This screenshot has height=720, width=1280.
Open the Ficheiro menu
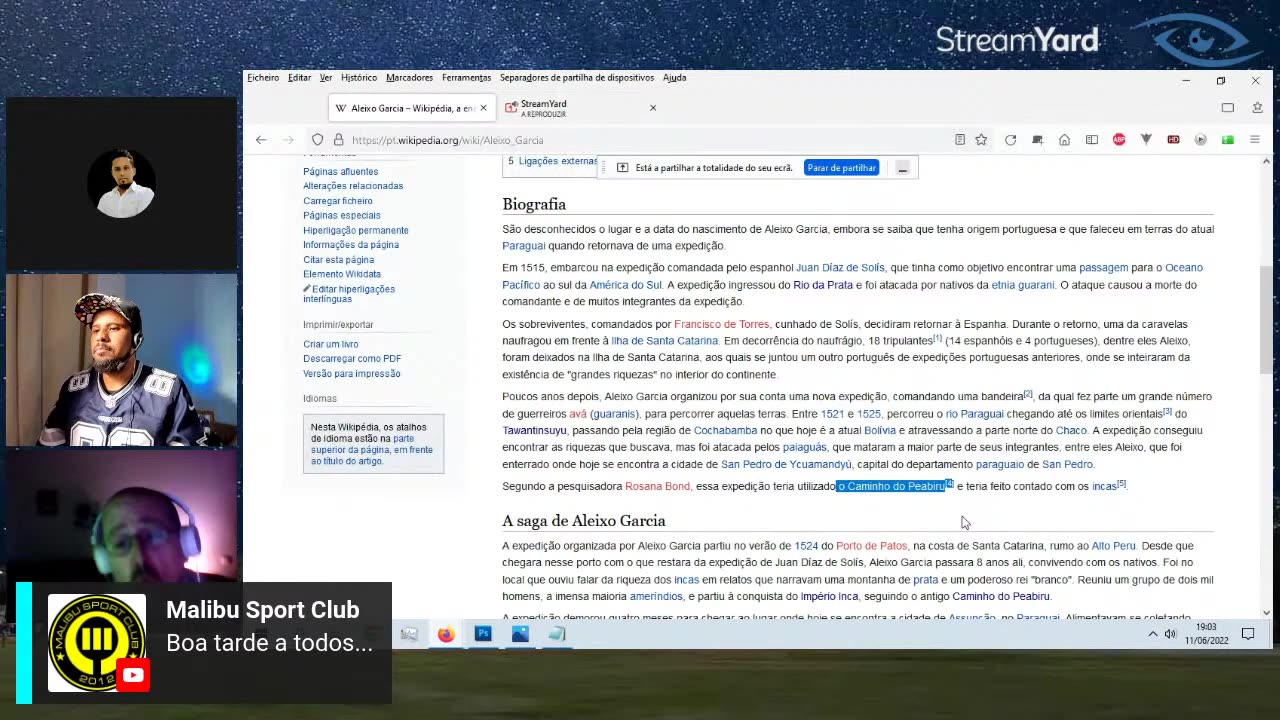tap(263, 78)
